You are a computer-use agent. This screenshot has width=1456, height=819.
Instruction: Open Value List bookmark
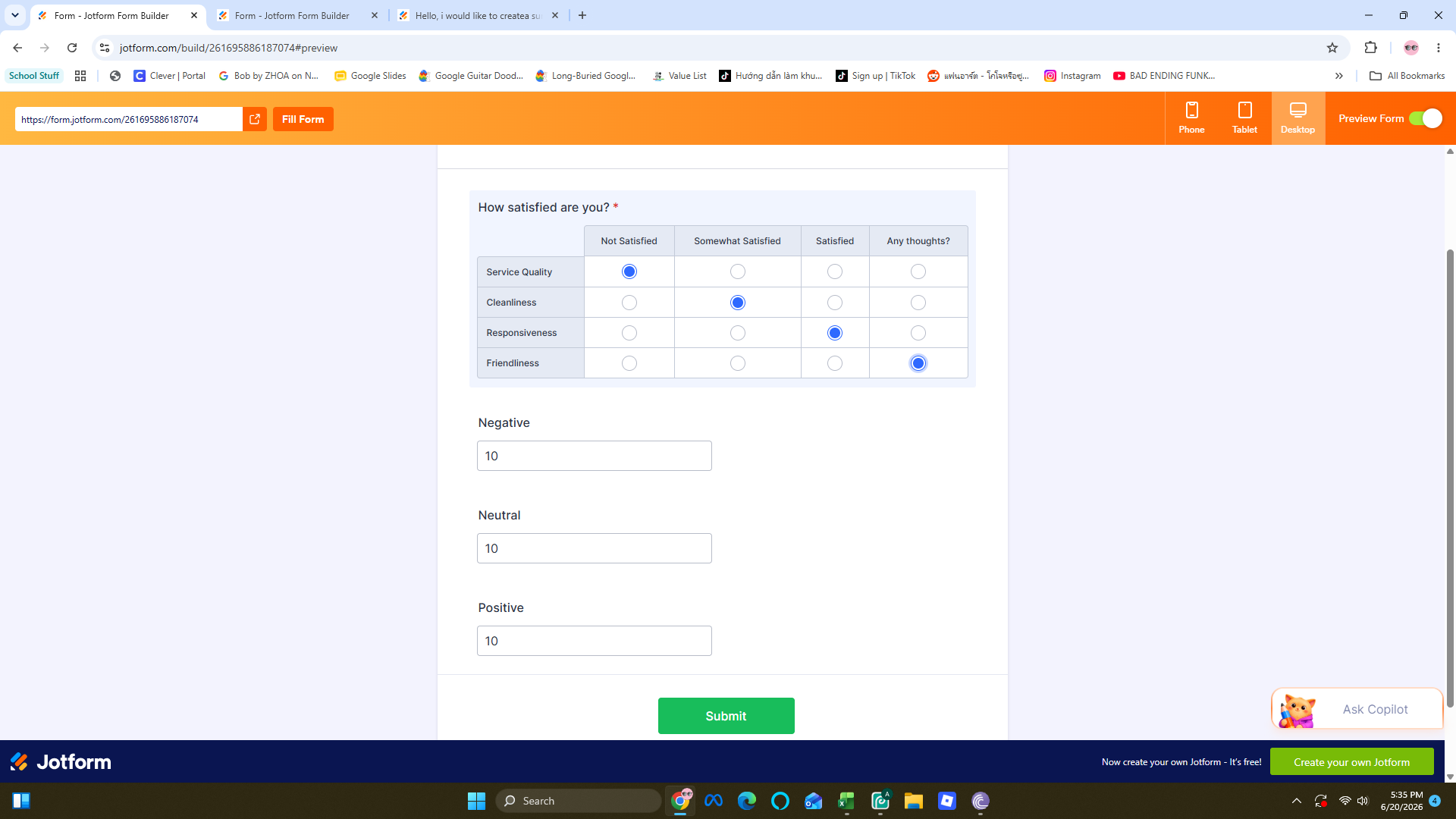tap(679, 76)
